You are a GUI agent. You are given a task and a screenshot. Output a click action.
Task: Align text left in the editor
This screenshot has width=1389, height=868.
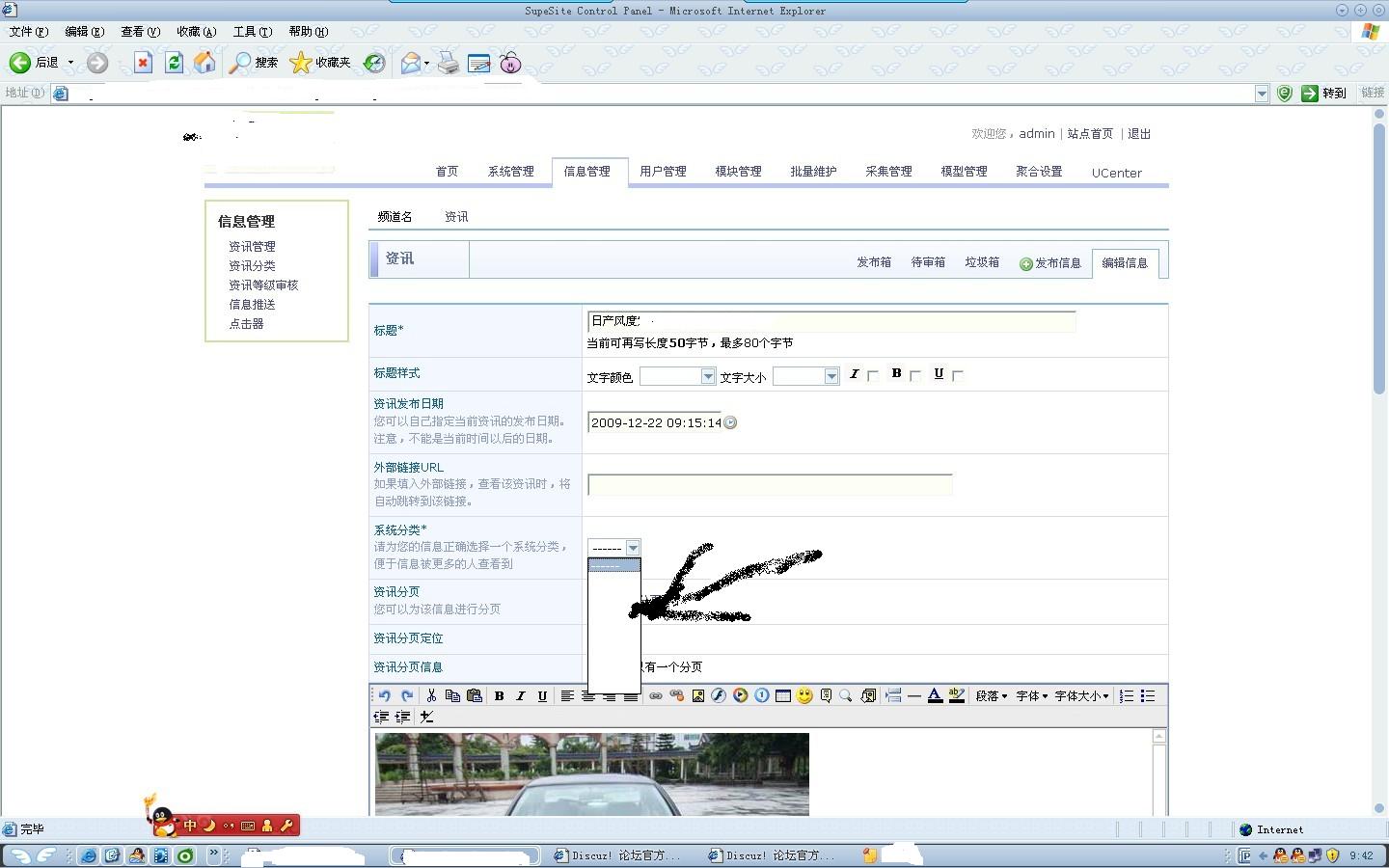click(x=567, y=695)
